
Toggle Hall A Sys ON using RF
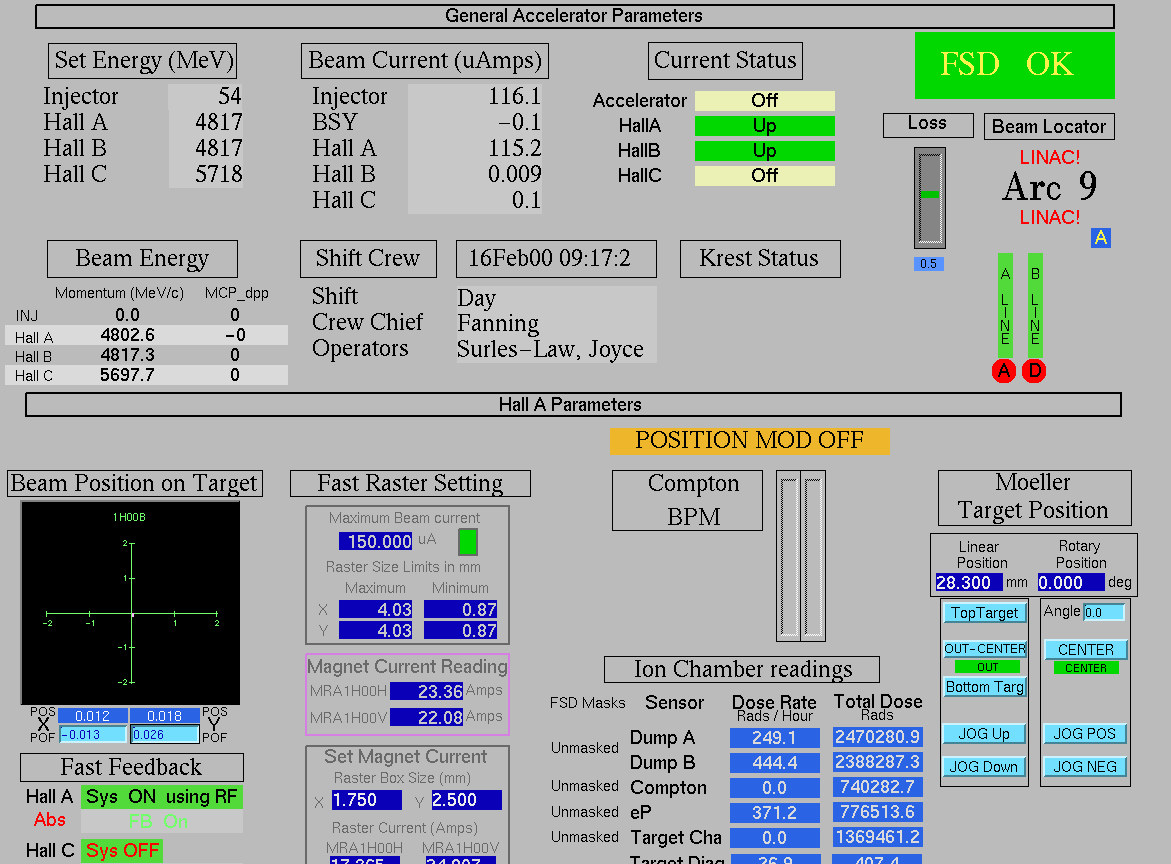tap(162, 797)
